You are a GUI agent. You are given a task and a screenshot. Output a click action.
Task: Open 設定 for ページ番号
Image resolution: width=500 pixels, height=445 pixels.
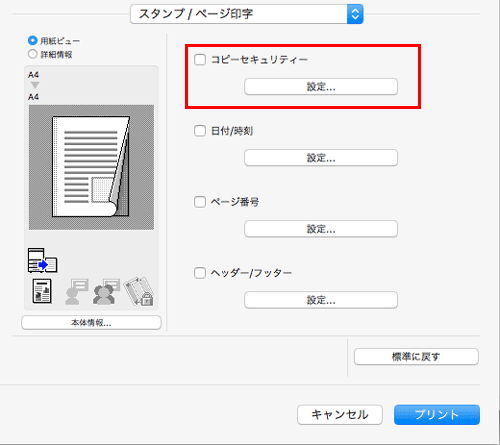click(321, 229)
